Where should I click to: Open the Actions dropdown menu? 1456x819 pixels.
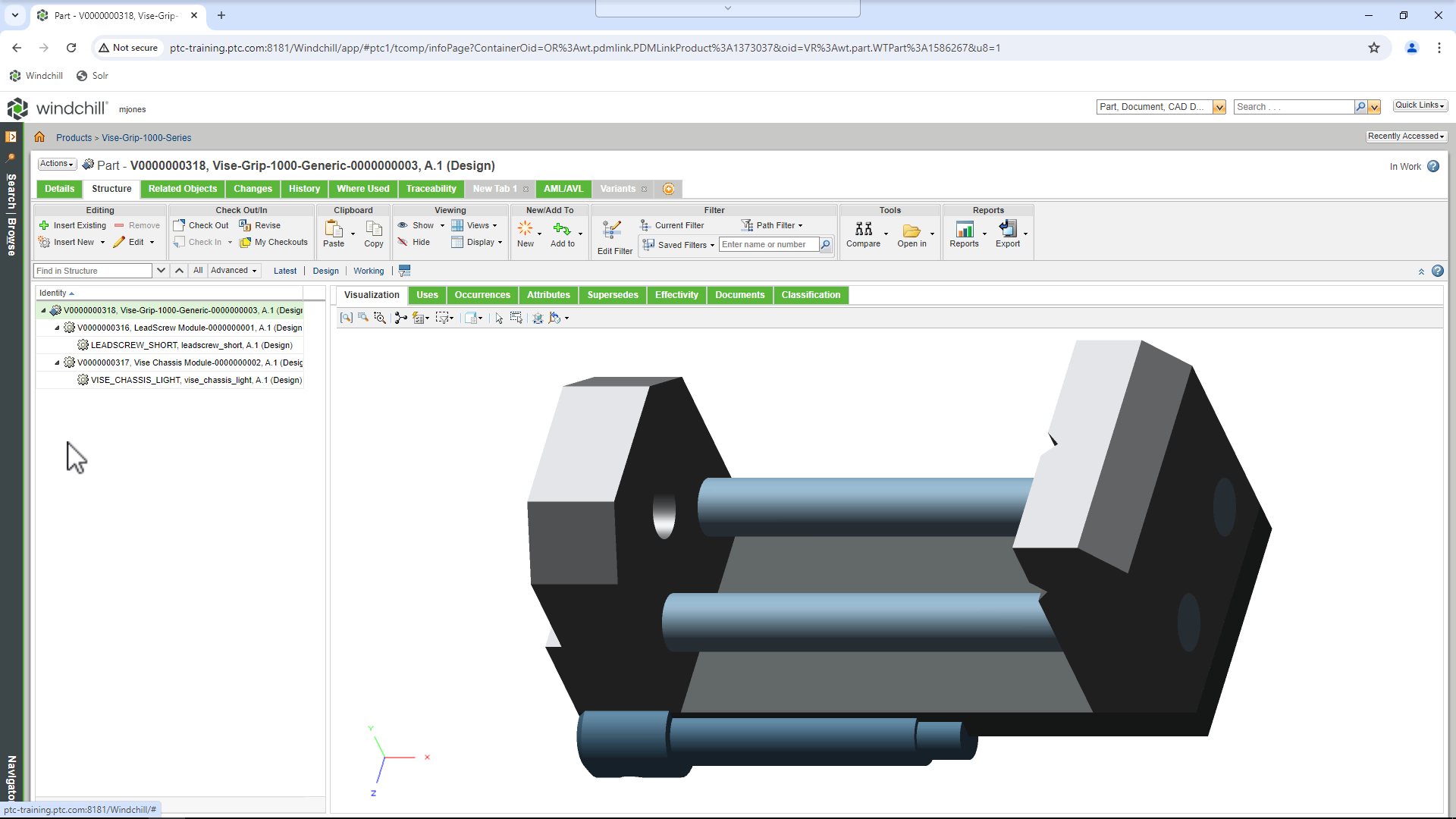[x=57, y=164]
